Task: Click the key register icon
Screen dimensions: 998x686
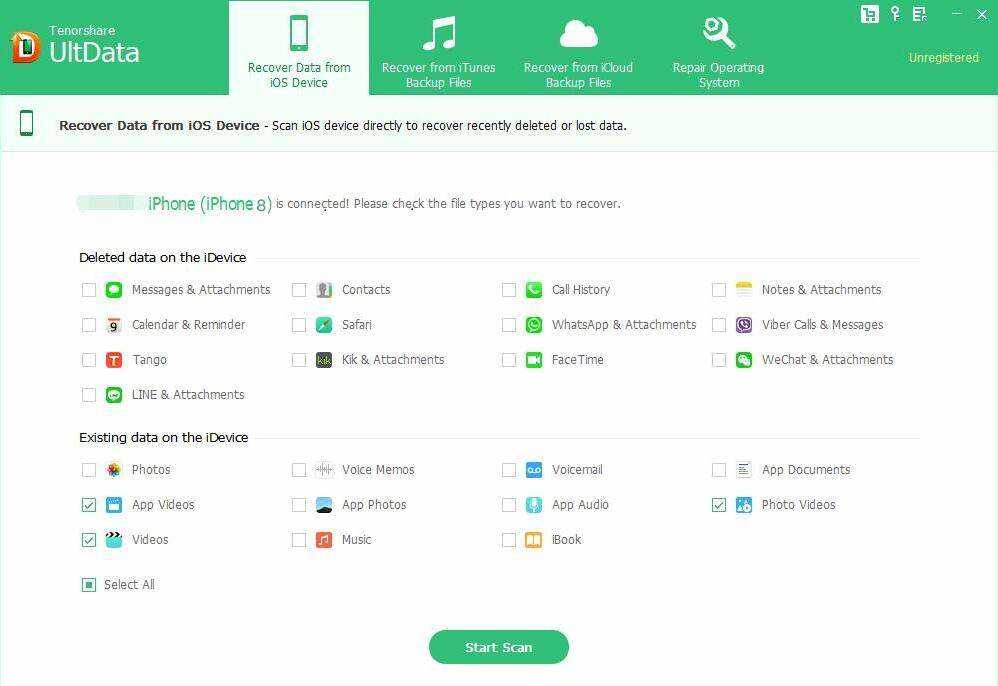Action: point(896,14)
